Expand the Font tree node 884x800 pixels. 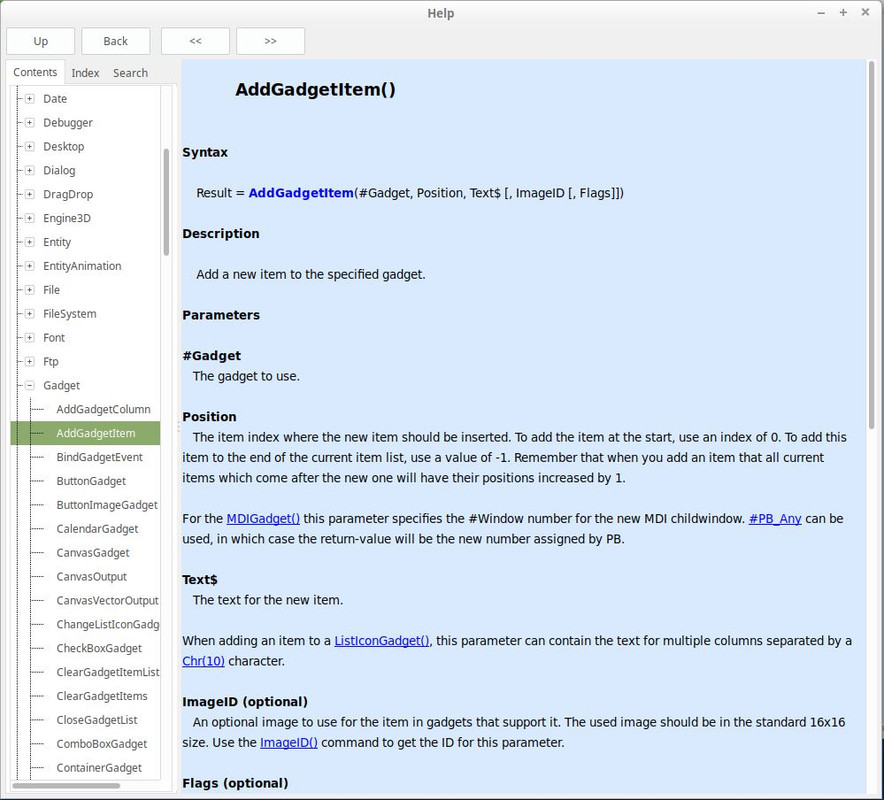point(30,338)
